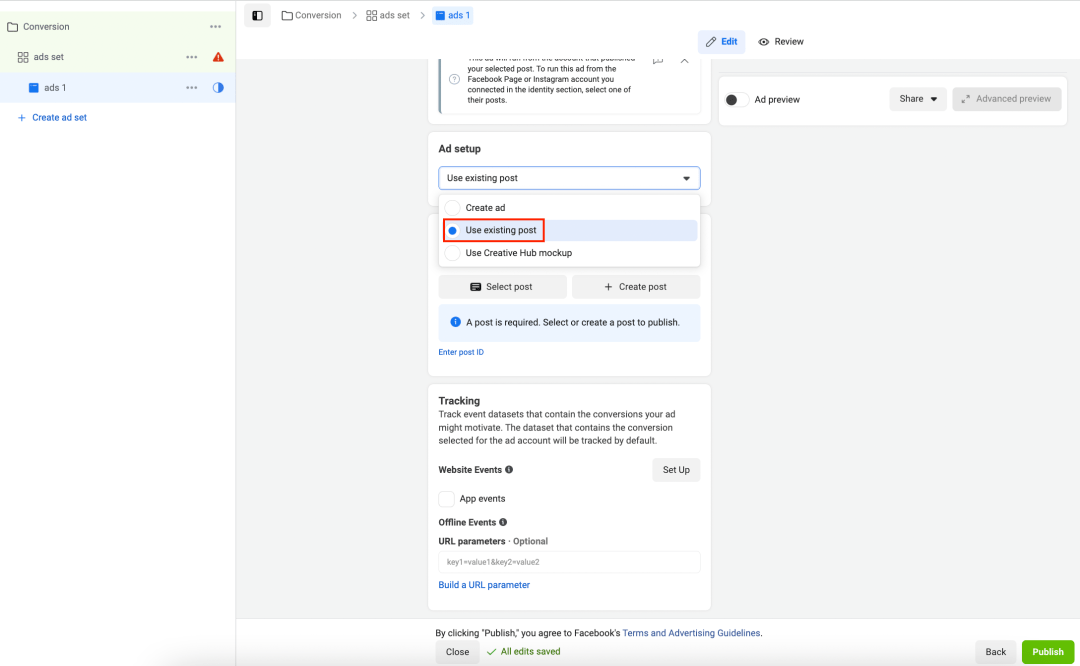The width and height of the screenshot is (1080, 666).
Task: Choose Use Creative Hub mockup option
Action: [x=453, y=253]
